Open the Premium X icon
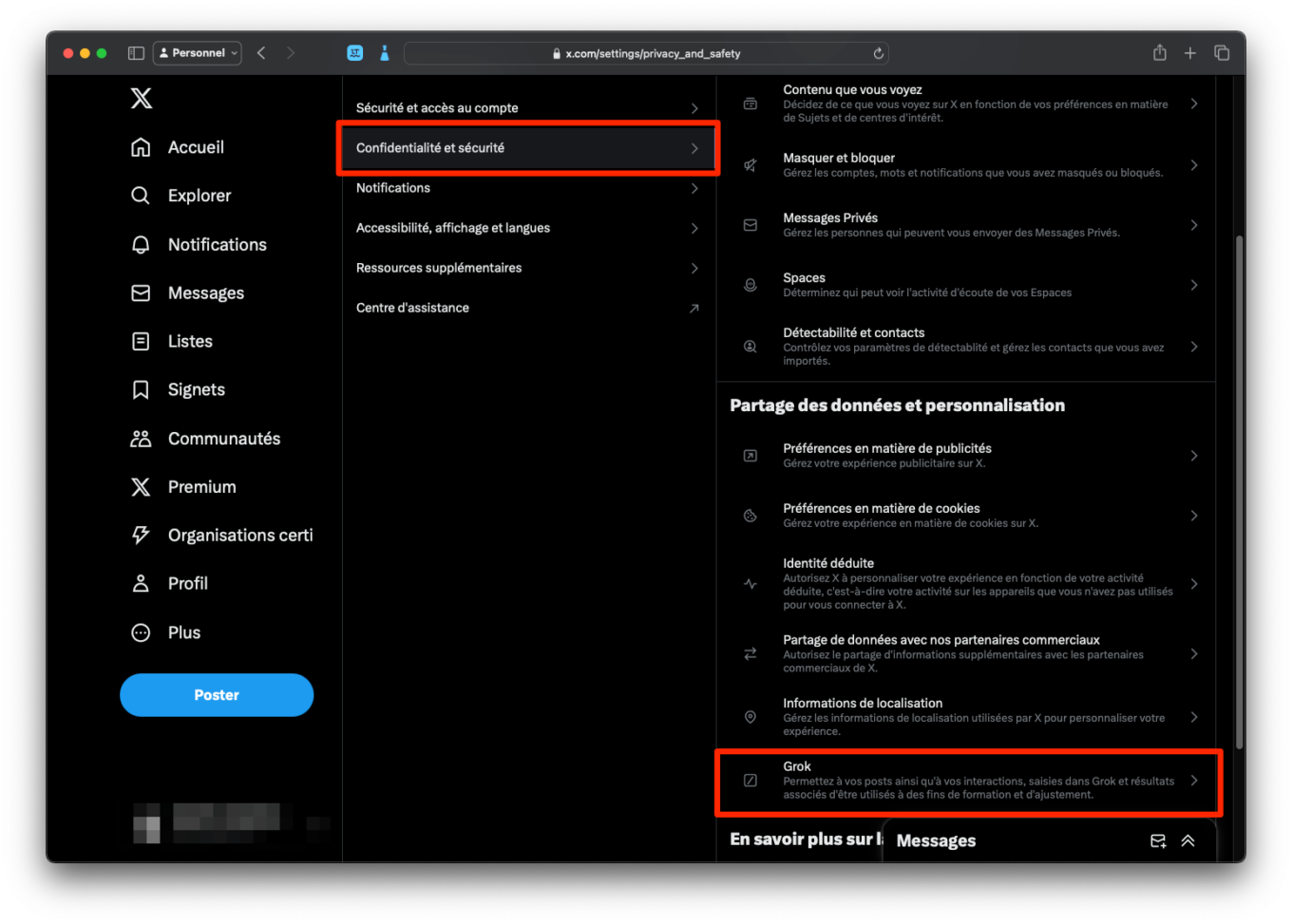 [x=141, y=486]
